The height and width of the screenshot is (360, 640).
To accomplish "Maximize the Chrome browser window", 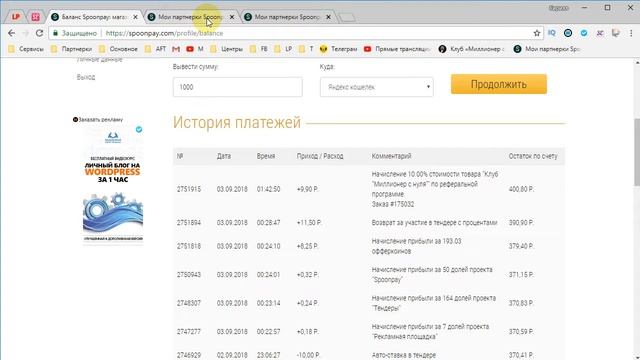I will [607, 8].
